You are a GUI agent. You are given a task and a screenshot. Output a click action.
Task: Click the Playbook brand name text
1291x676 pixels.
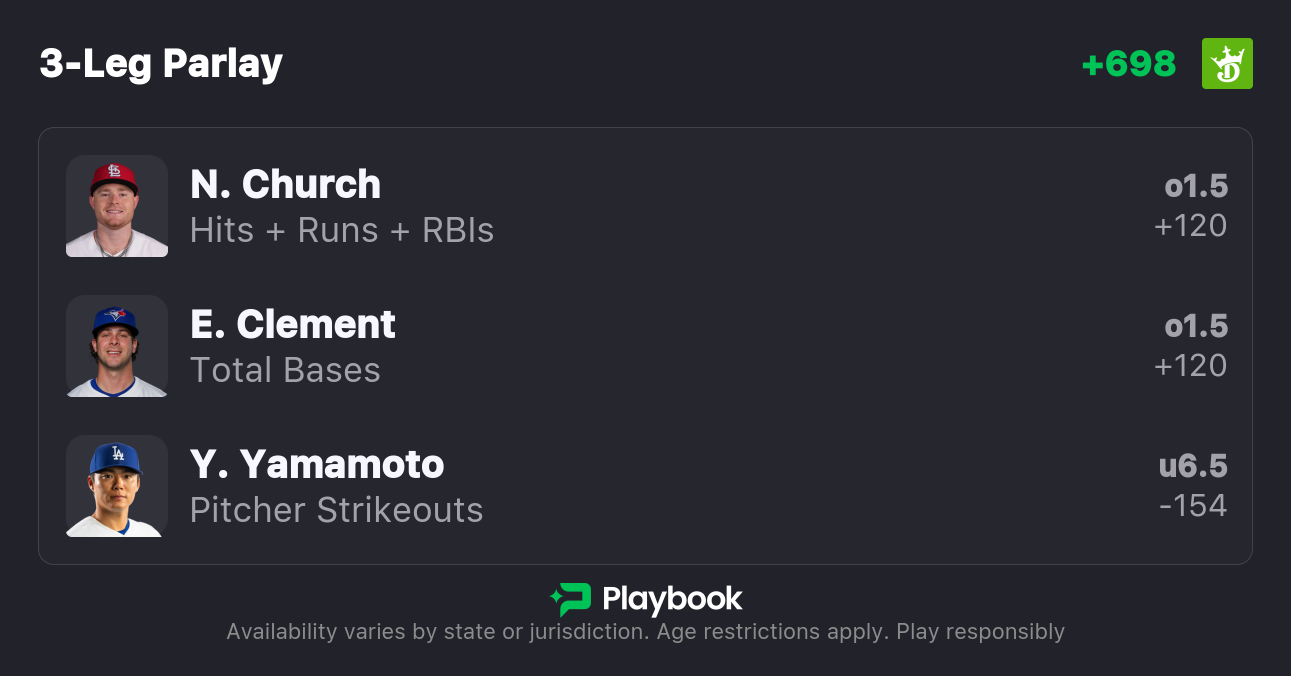point(672,599)
